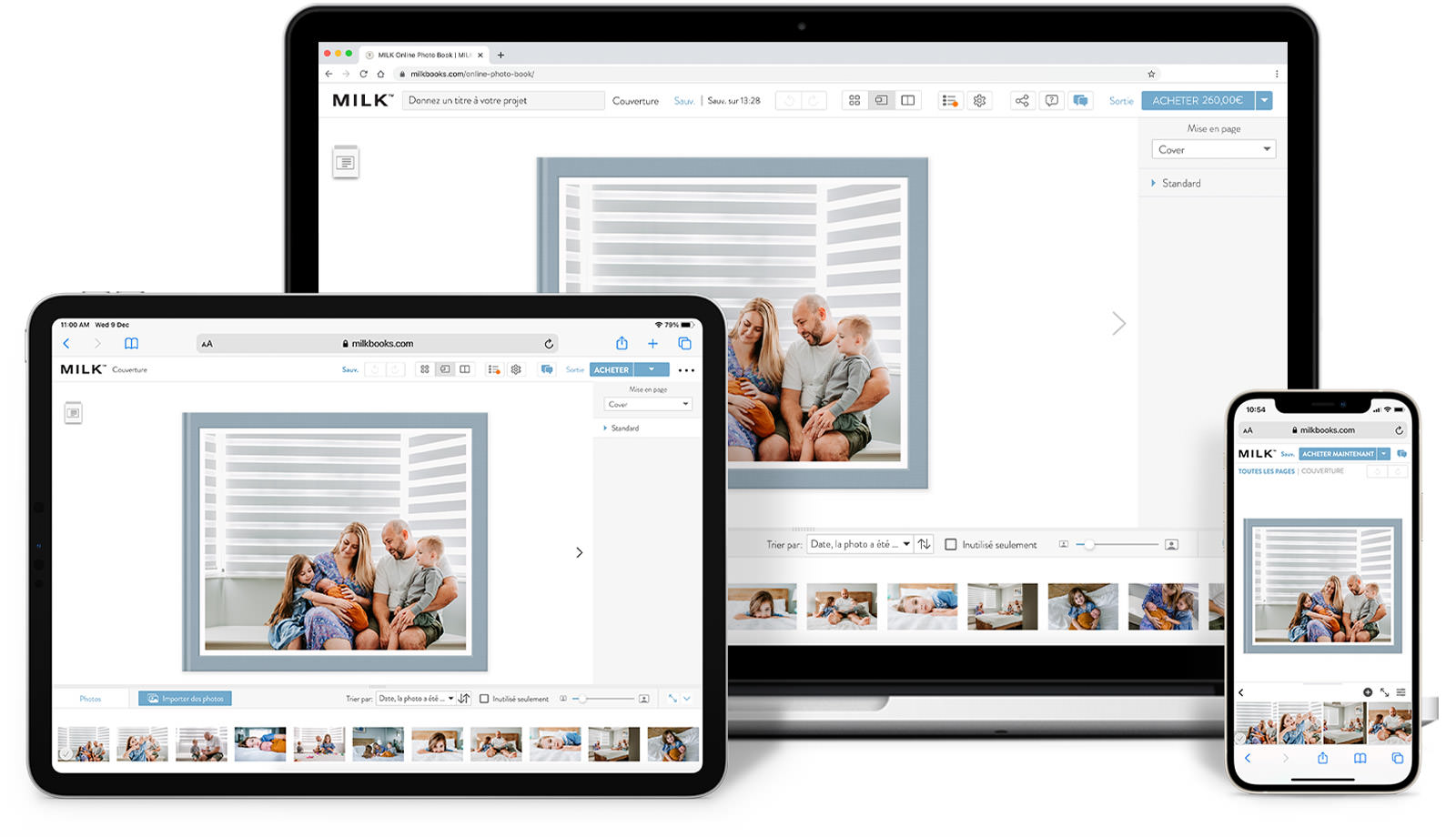The height and width of the screenshot is (837, 1456).
Task: Open Safari tabs overview on tablet
Action: point(684,343)
